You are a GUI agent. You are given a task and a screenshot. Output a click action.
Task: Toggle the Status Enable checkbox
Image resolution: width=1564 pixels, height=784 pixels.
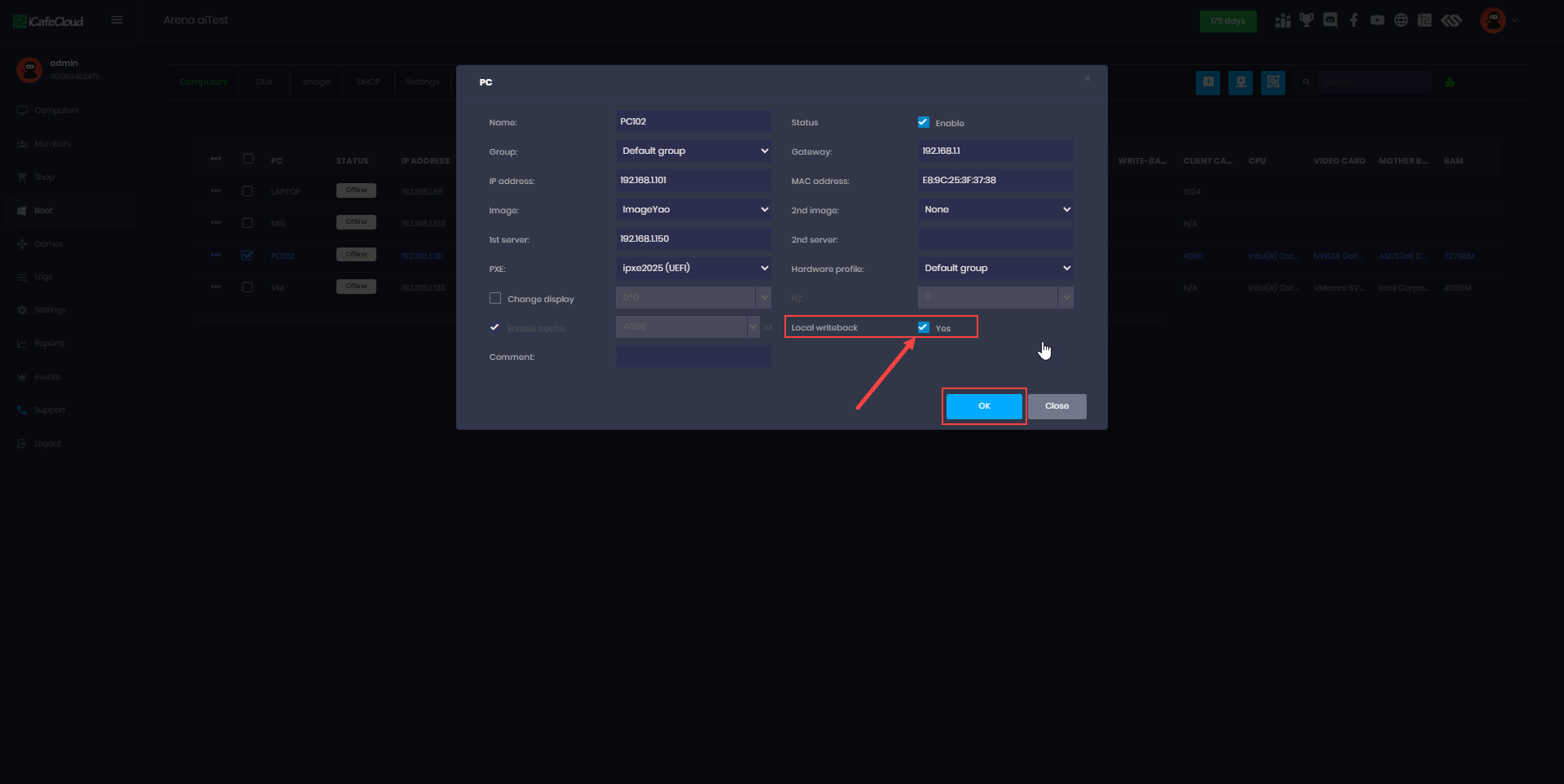(924, 122)
